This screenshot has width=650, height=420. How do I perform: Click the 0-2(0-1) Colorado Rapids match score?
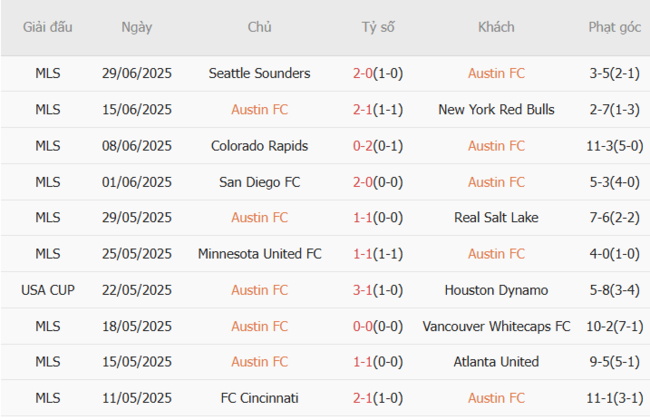pos(378,146)
